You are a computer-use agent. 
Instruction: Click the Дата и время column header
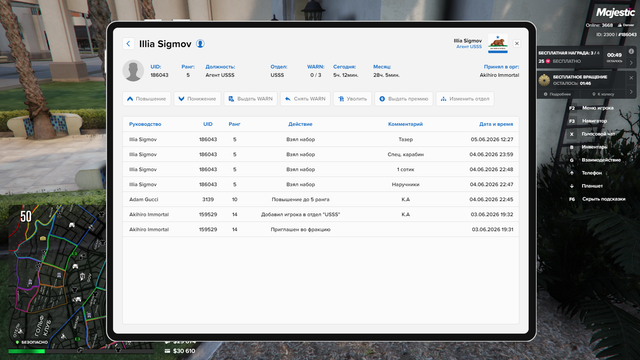tap(496, 124)
